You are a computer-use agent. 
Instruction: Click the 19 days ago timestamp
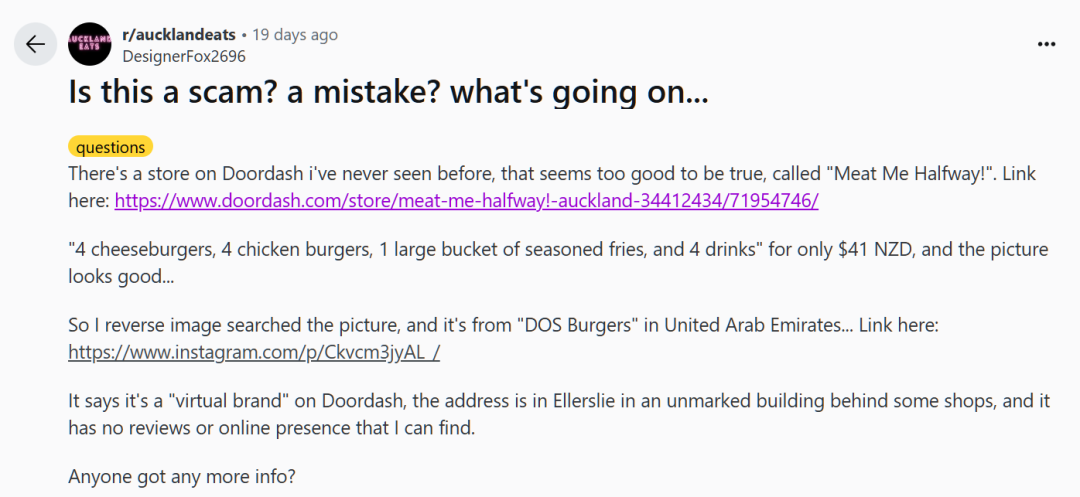pos(295,34)
